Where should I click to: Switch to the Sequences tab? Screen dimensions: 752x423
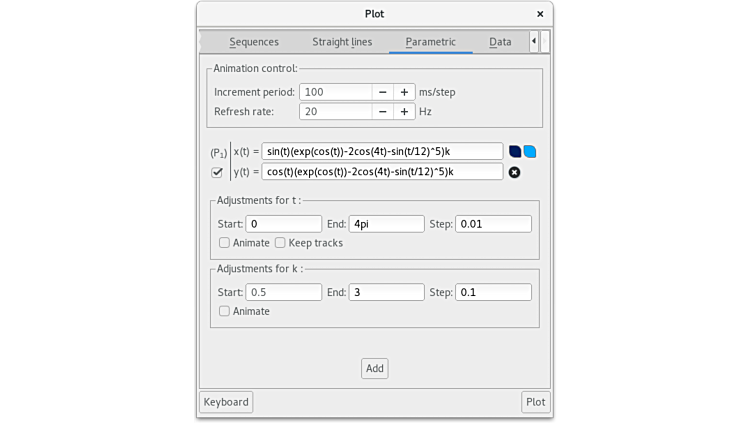[254, 42]
